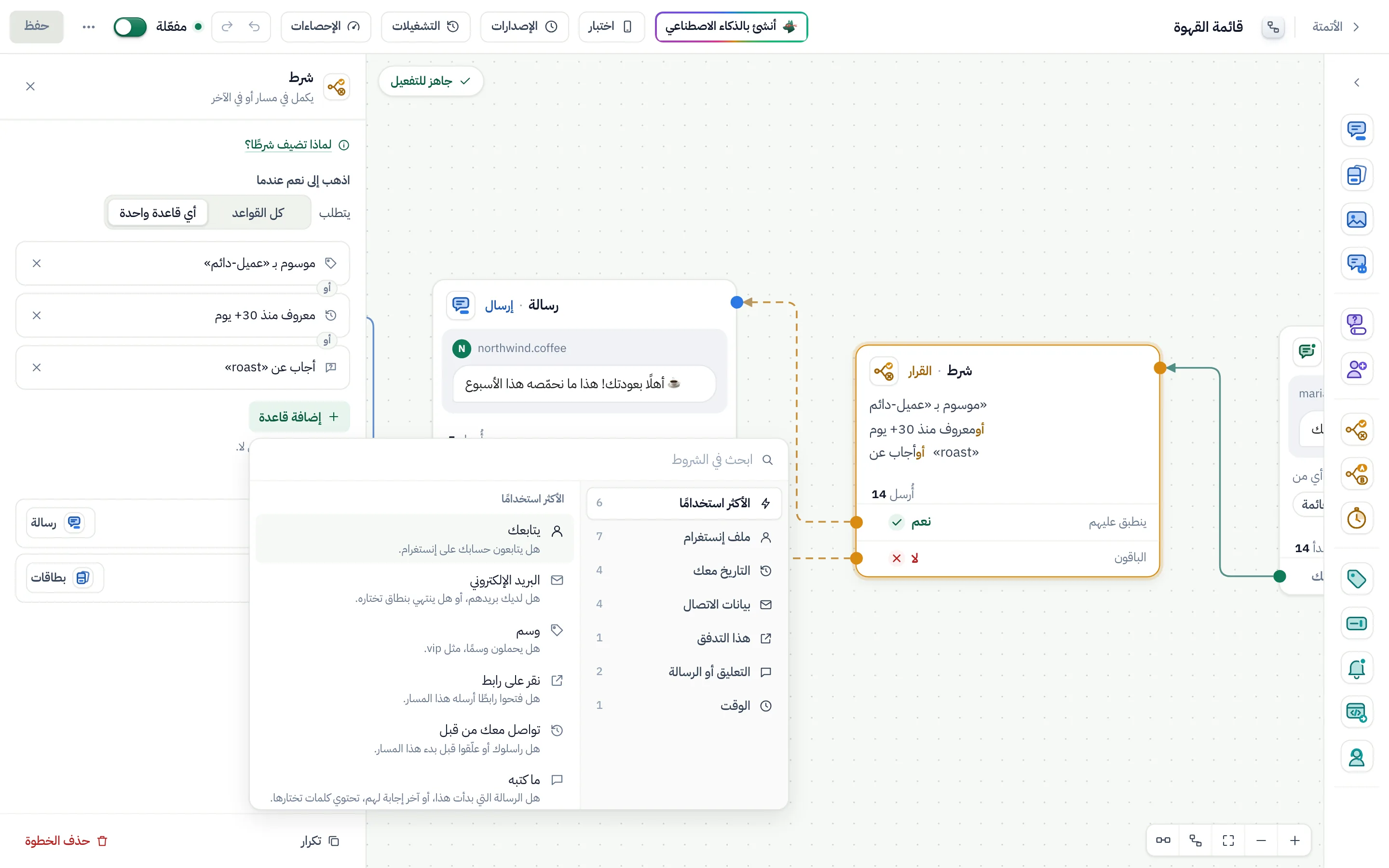Open the التعليق أو الرسالة category
This screenshot has height=868, width=1389.
(x=684, y=672)
